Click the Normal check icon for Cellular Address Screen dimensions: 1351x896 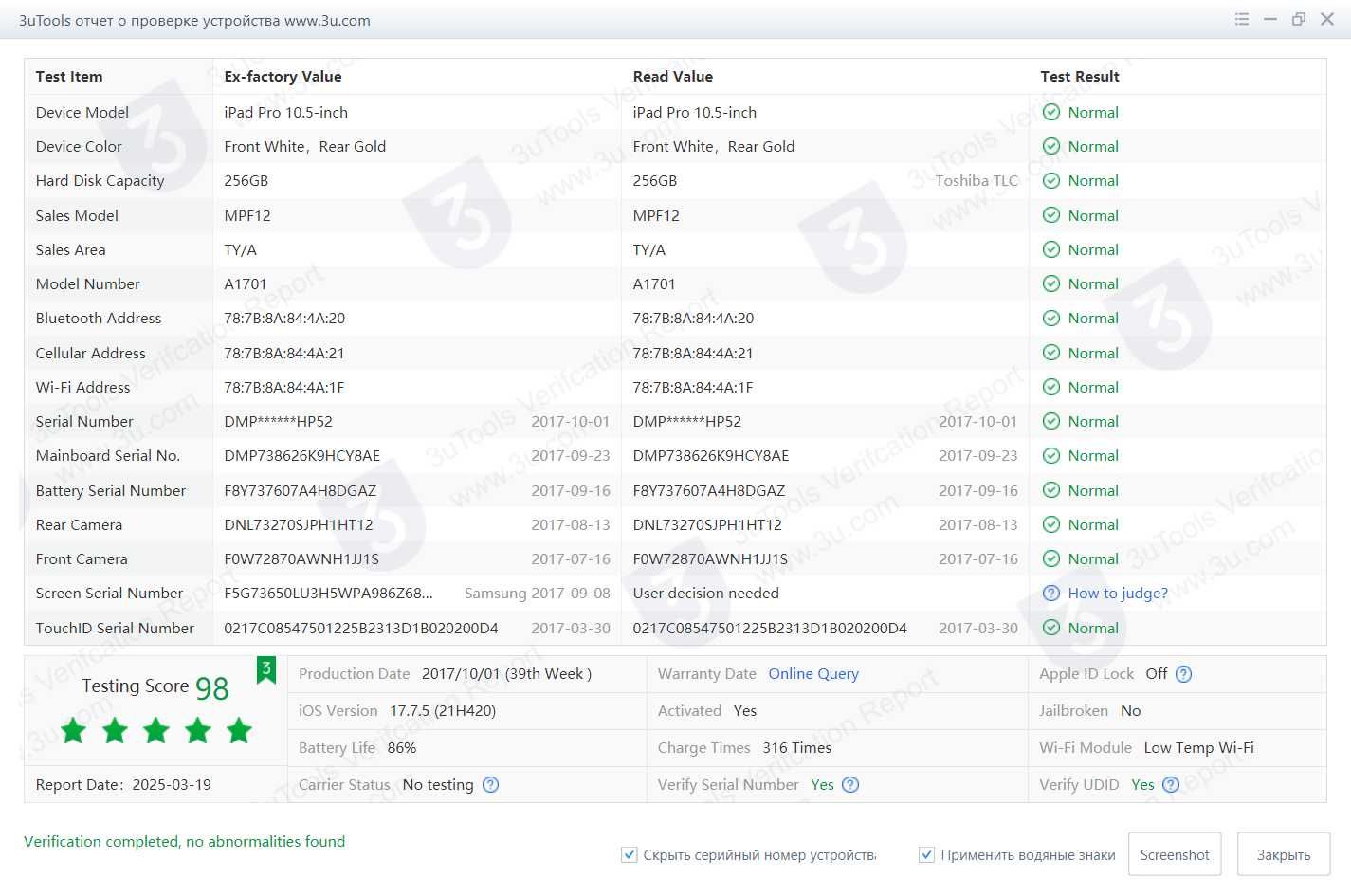pos(1051,353)
